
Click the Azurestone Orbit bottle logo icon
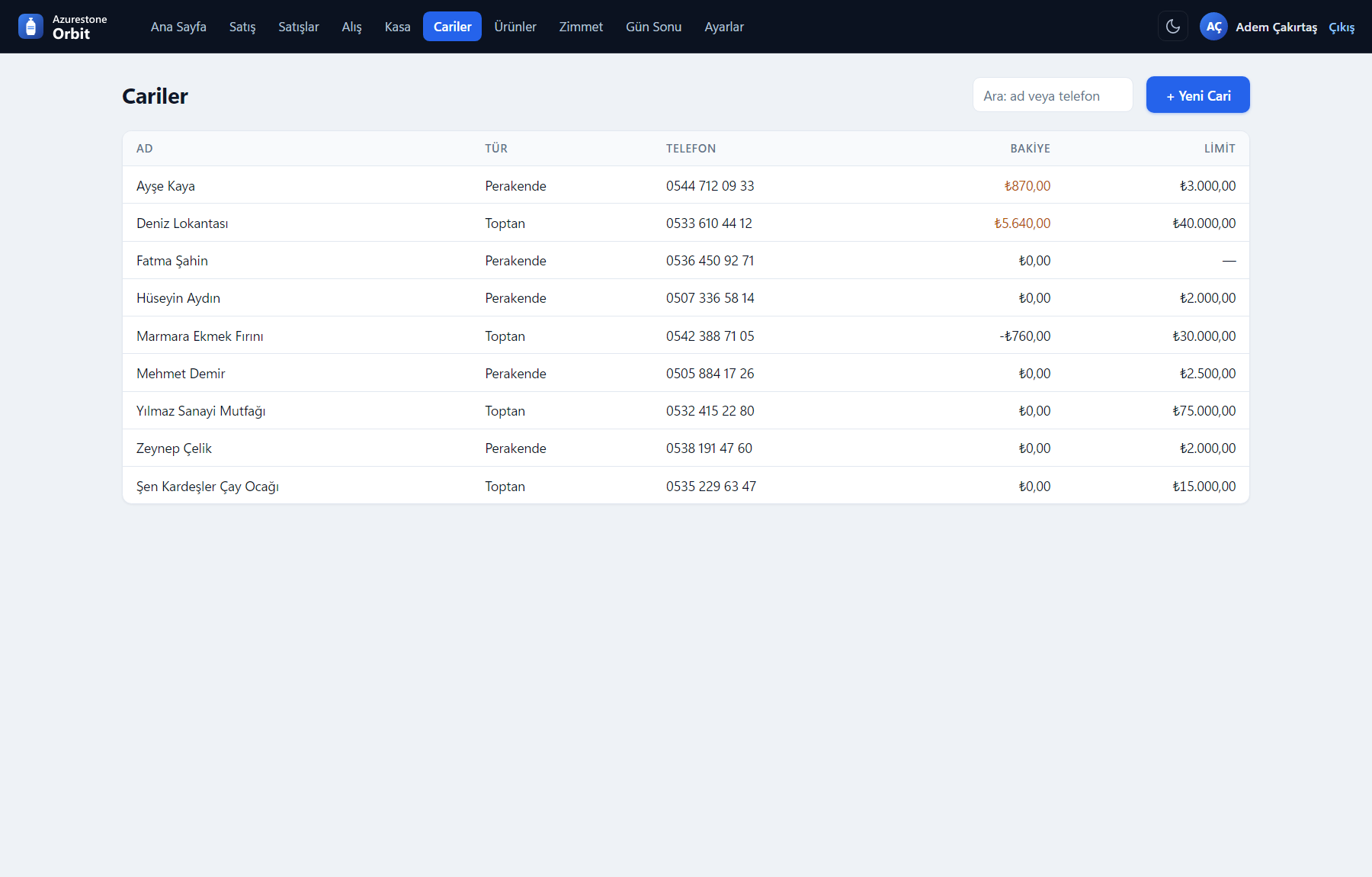tap(30, 27)
